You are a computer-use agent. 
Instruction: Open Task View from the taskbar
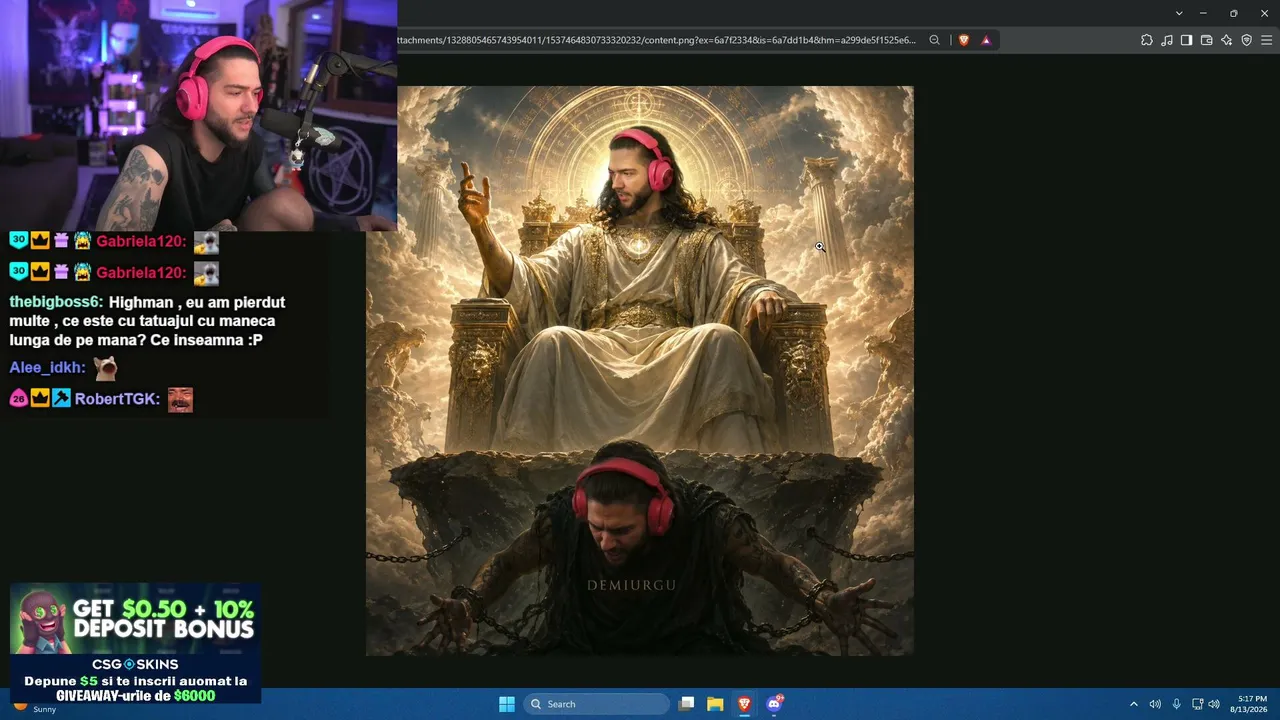click(686, 704)
